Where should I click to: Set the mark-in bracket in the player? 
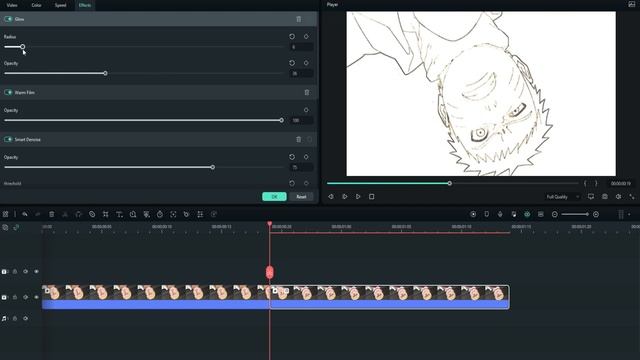tap(585, 184)
